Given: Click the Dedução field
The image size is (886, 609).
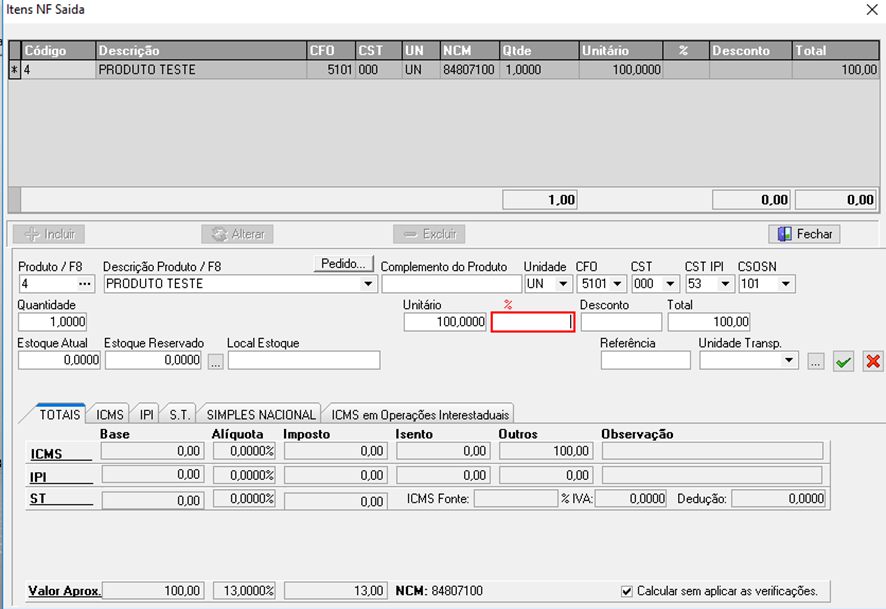Looking at the screenshot, I should pyautogui.click(x=779, y=499).
